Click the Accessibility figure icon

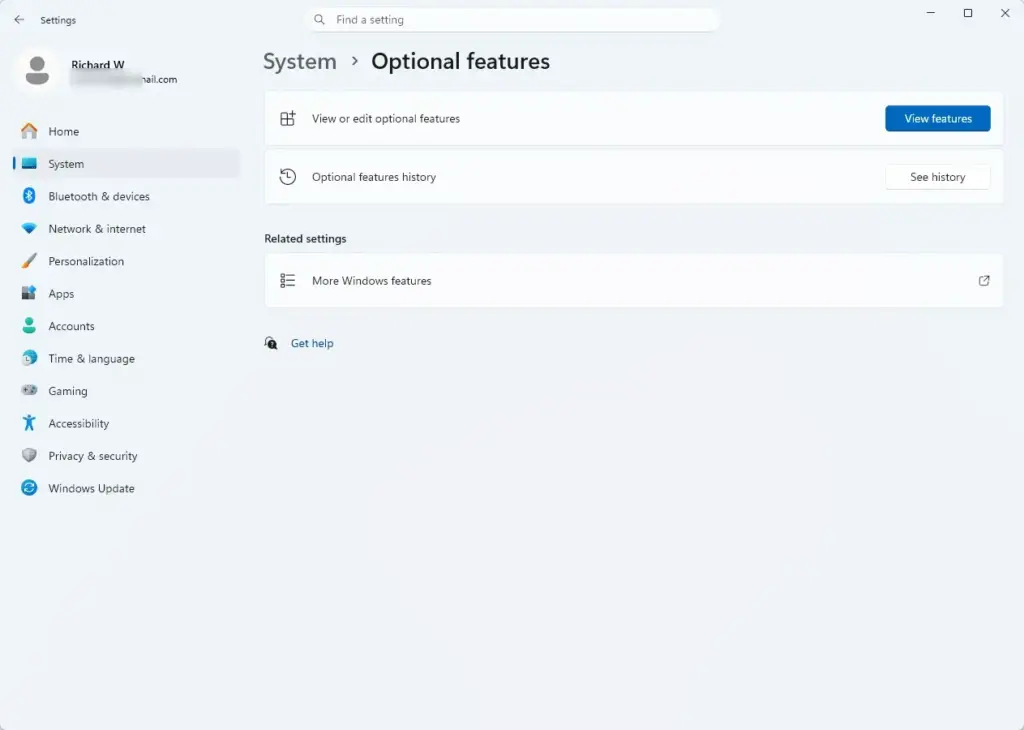point(29,422)
